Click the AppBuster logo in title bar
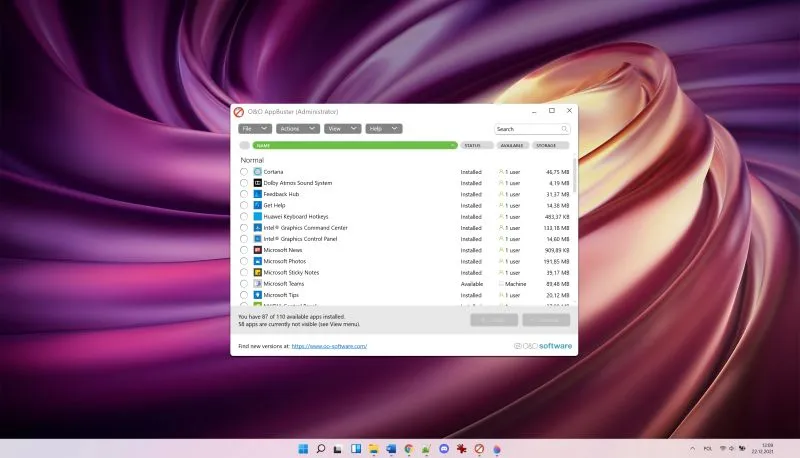Screen dimensions: 800x458 coord(238,112)
